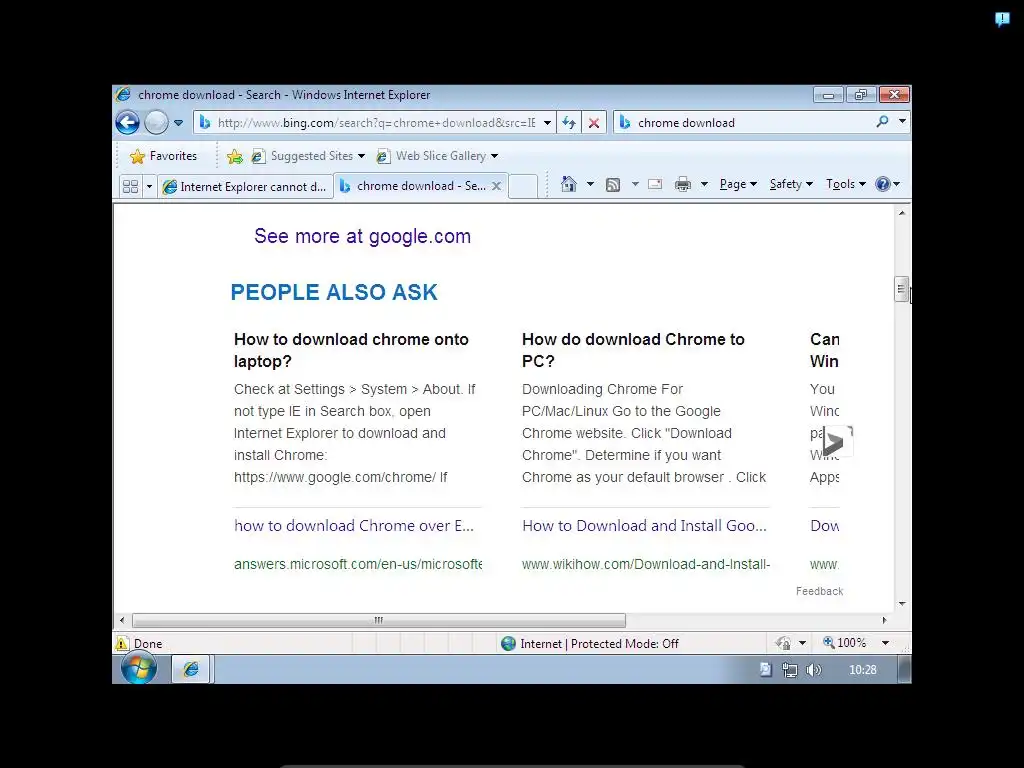Click the Home icon in command bar

[569, 184]
